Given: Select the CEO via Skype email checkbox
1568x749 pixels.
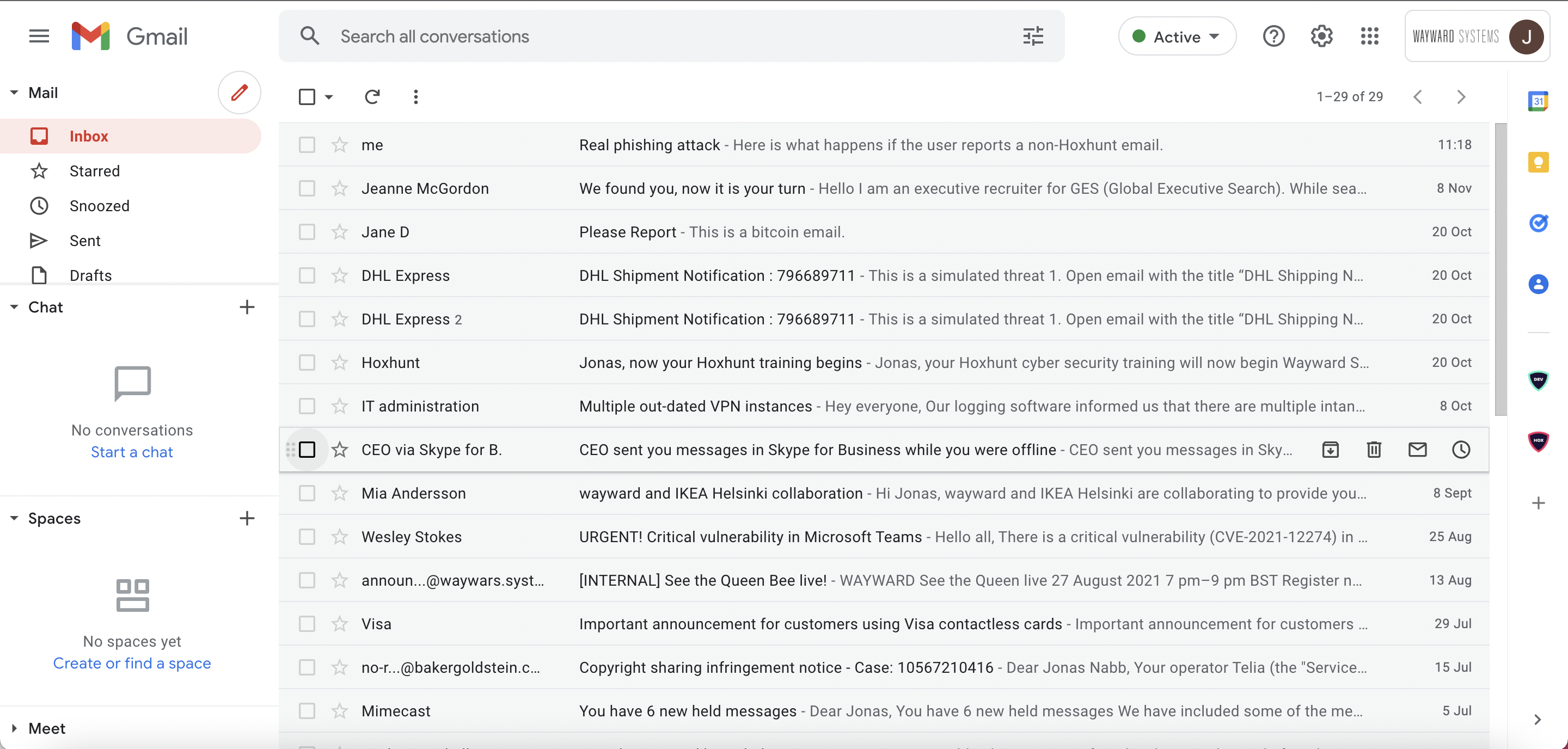Looking at the screenshot, I should [x=307, y=450].
